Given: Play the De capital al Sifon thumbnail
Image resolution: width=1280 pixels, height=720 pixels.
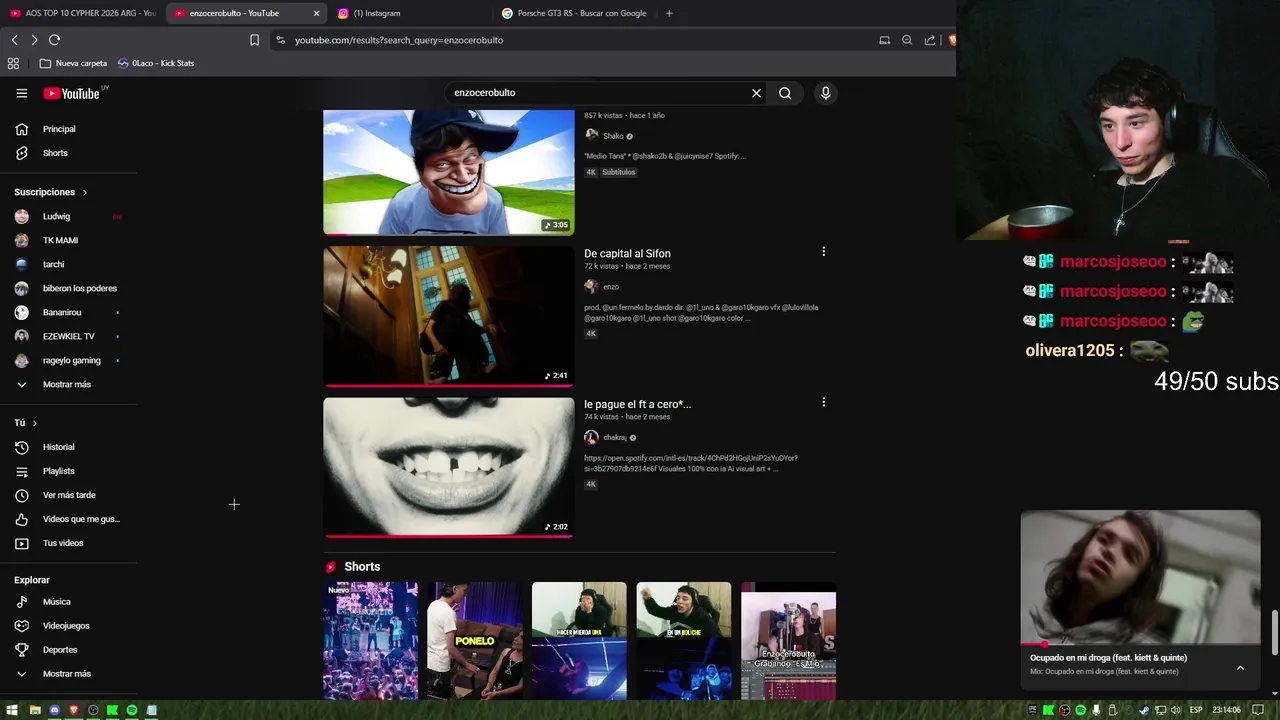Looking at the screenshot, I should tap(448, 316).
